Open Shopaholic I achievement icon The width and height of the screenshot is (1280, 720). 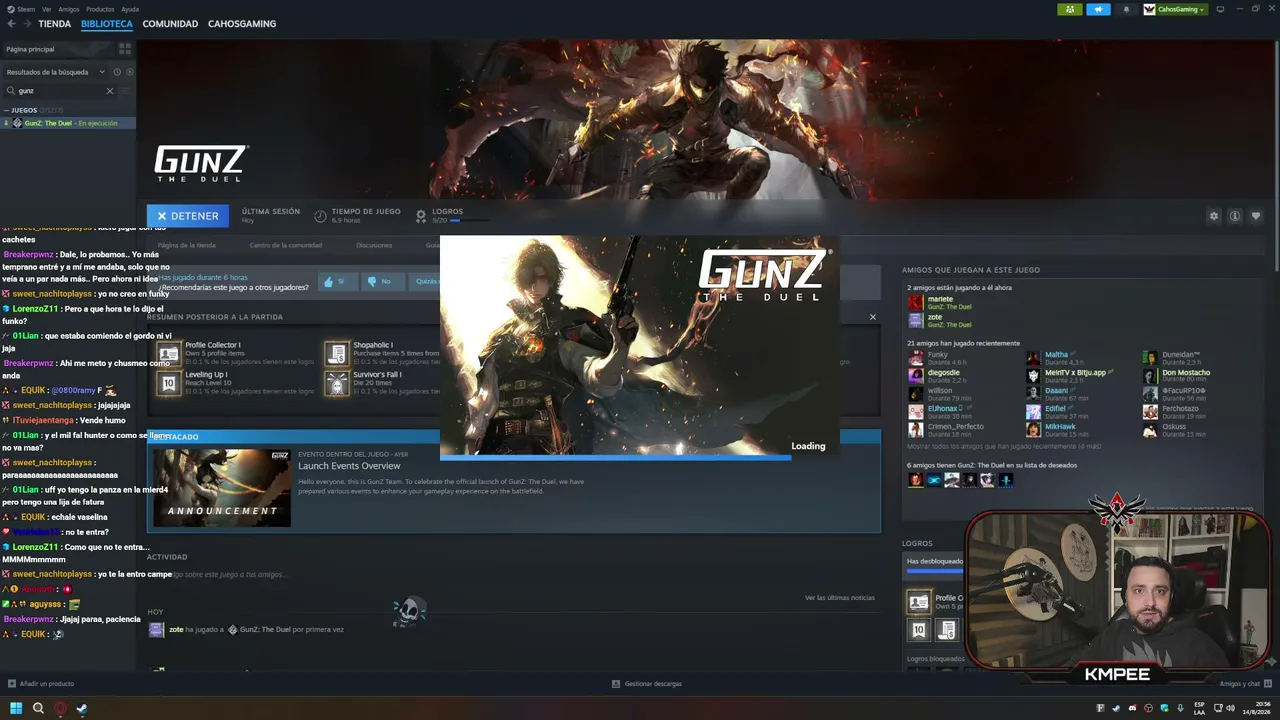337,353
